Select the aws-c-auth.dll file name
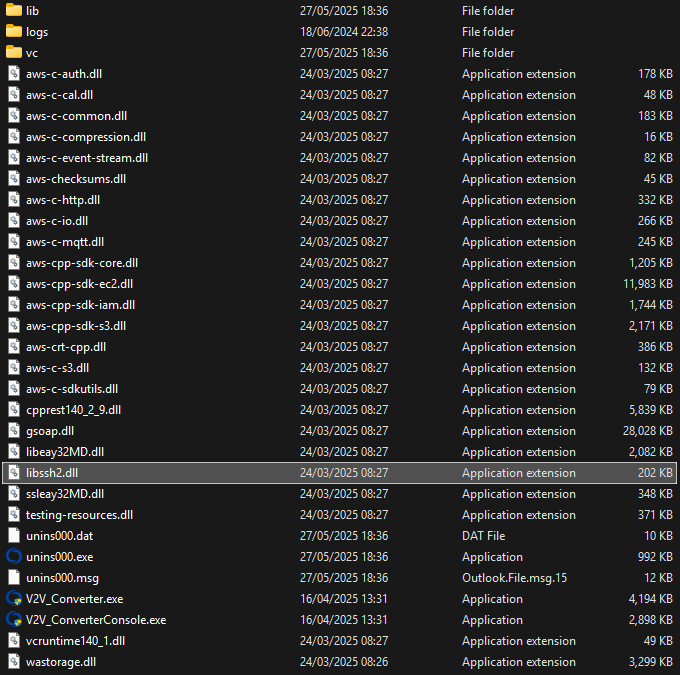This screenshot has width=680, height=675. pos(64,74)
